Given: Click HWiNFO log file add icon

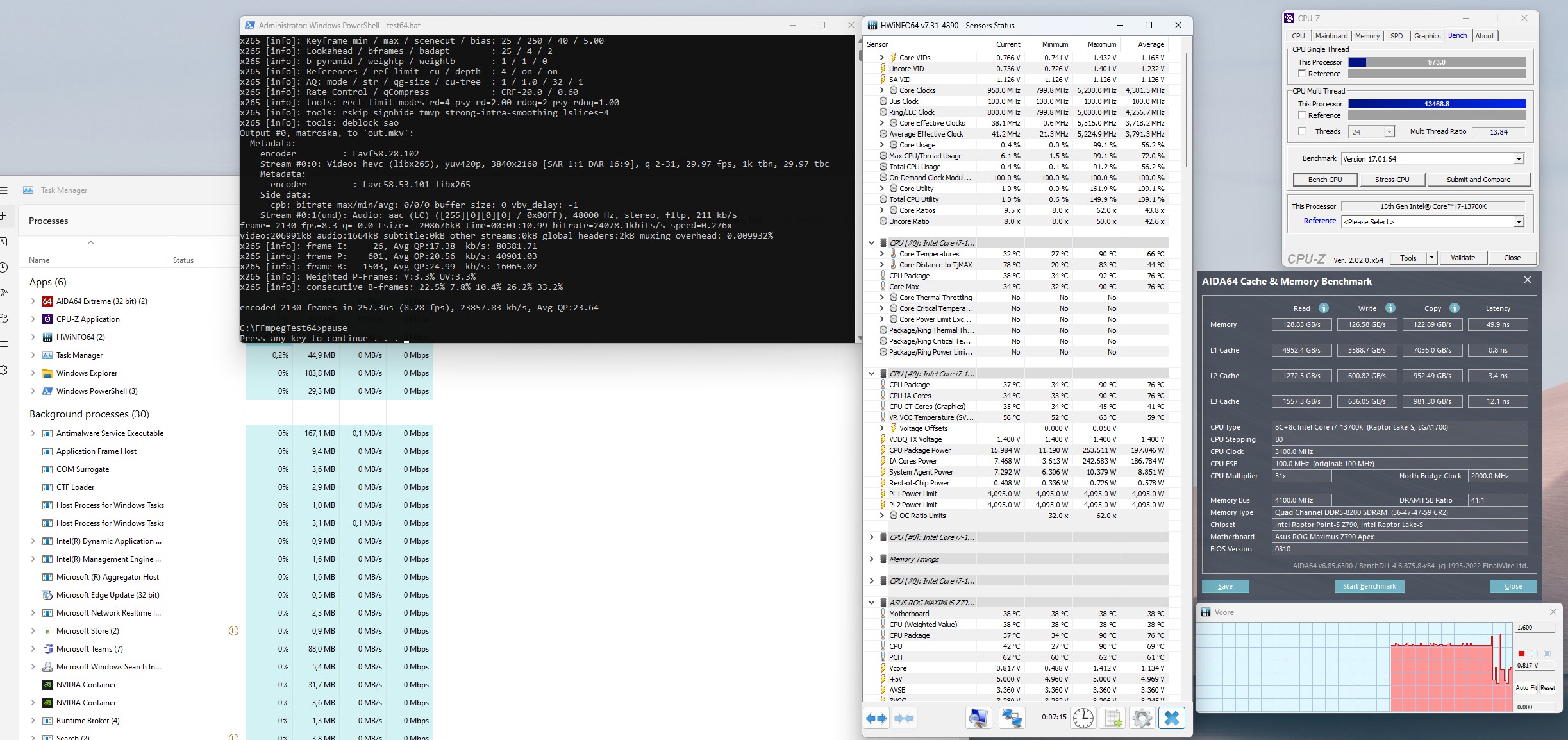Looking at the screenshot, I should (x=1113, y=718).
